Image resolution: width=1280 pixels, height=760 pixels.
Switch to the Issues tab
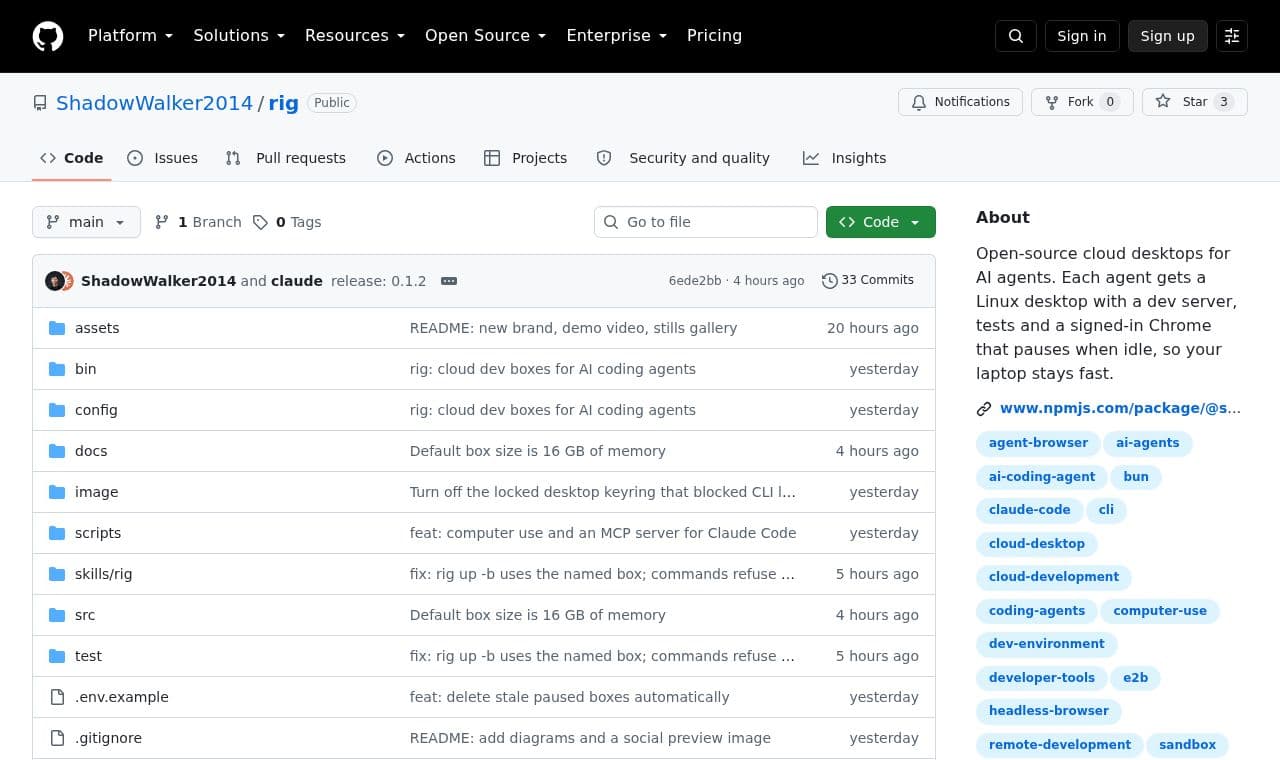pos(163,158)
